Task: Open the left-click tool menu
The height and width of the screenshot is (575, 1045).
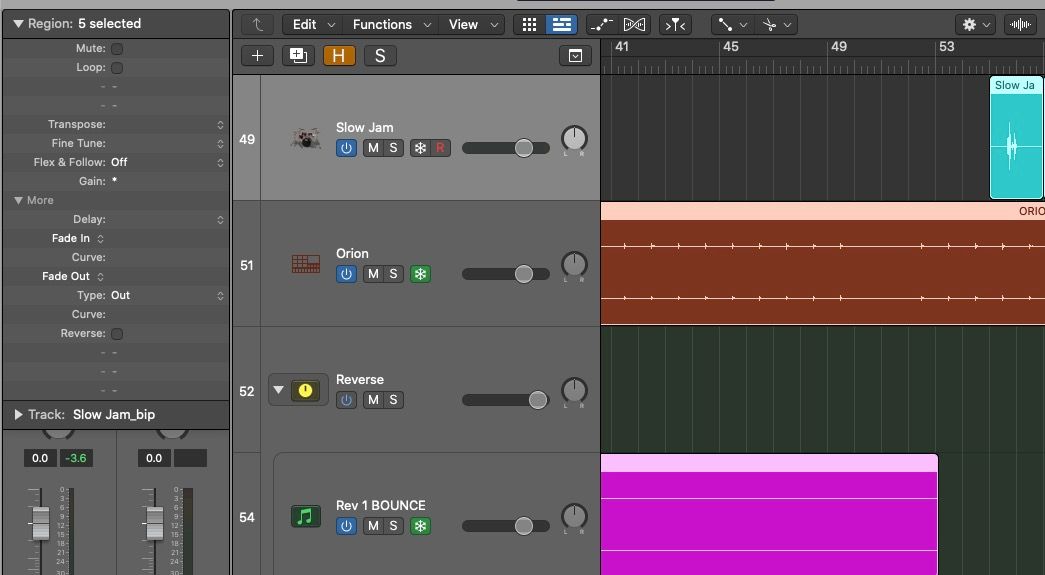Action: point(732,25)
